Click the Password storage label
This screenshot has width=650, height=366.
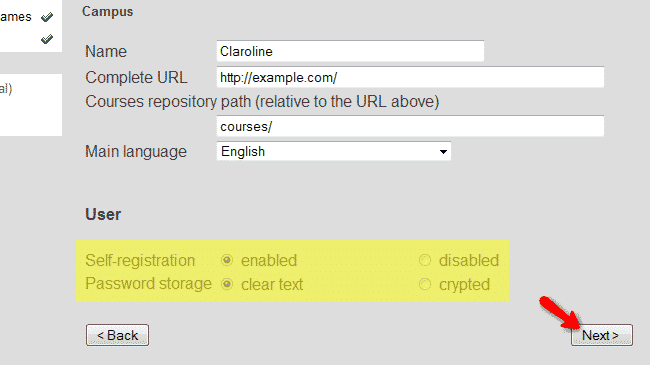pyautogui.click(x=148, y=284)
